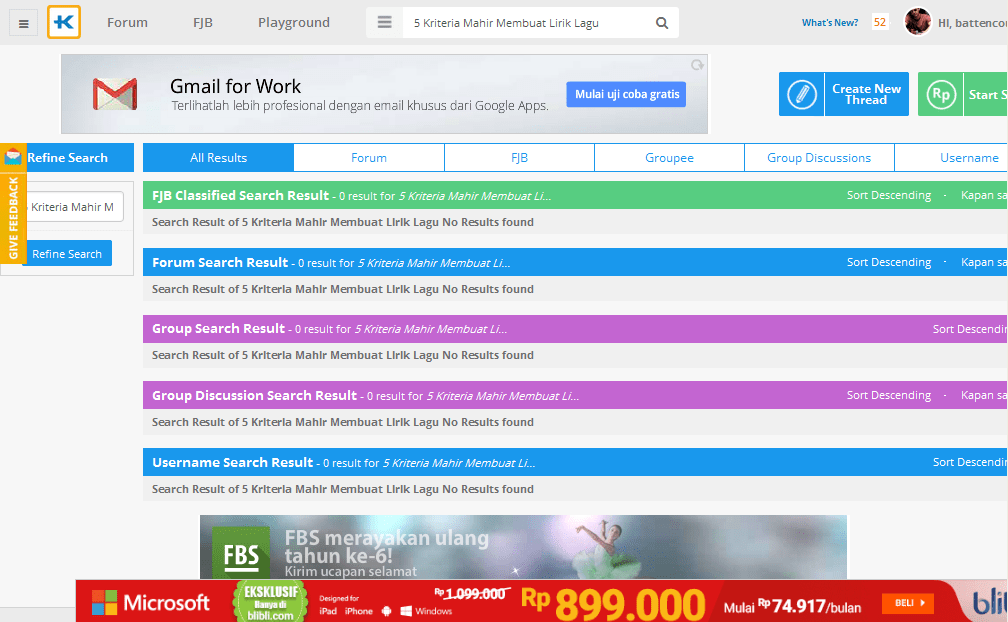
Task: Click the Gmail envelope logo in ad
Action: click(114, 94)
